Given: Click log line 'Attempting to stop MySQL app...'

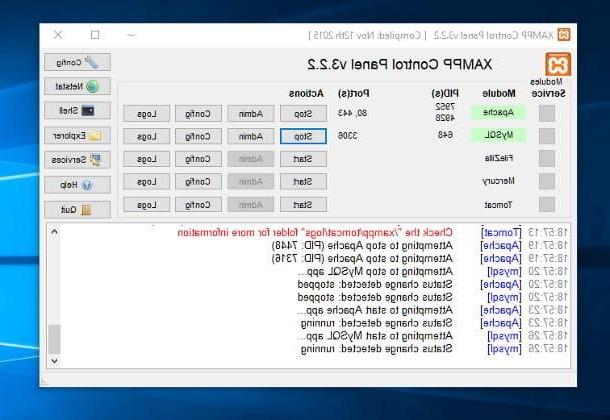Looking at the screenshot, I should click(x=375, y=271).
